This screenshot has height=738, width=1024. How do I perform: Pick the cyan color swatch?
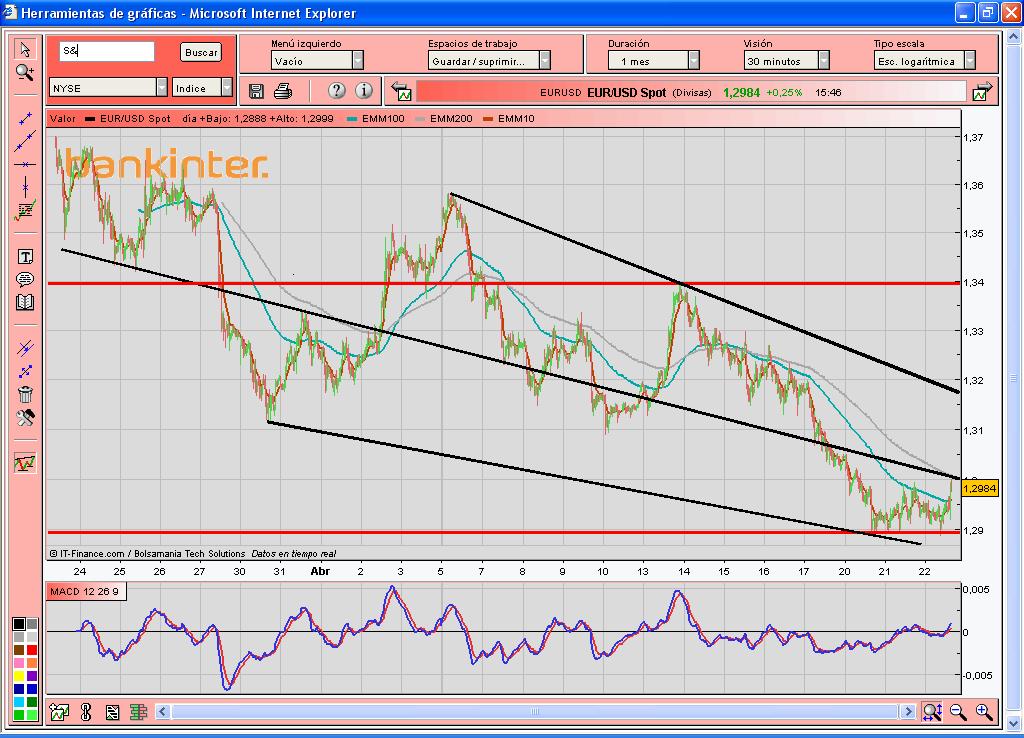click(19, 702)
